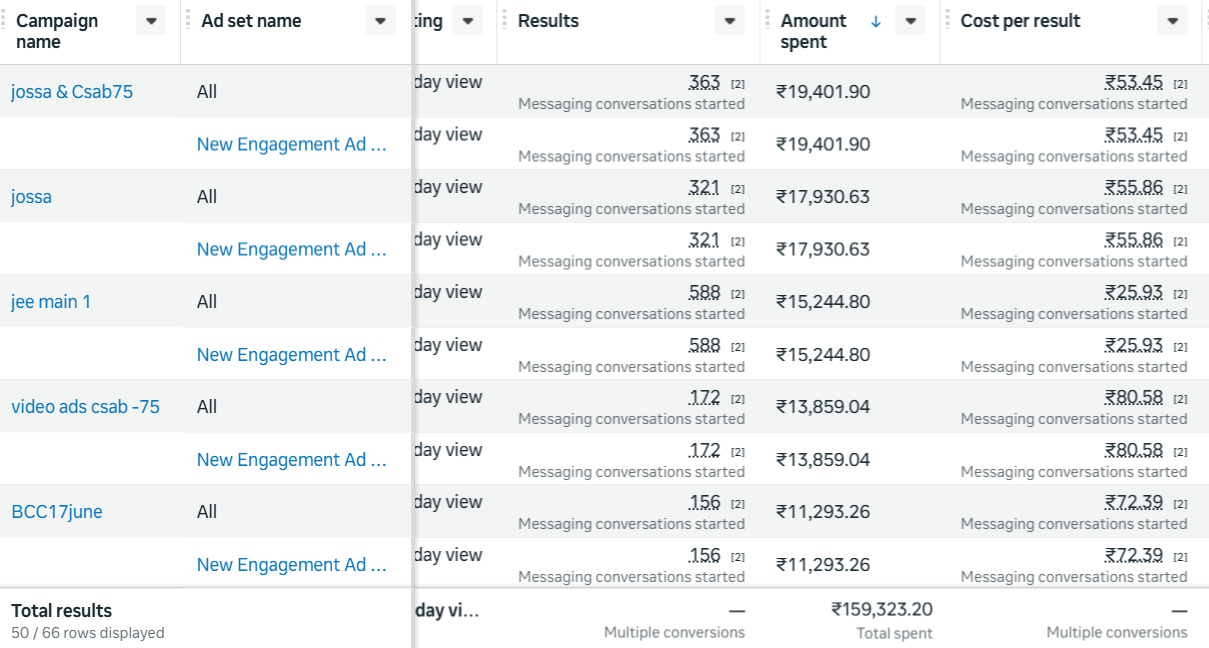Open the jossa & Csab75 campaign

tap(72, 92)
